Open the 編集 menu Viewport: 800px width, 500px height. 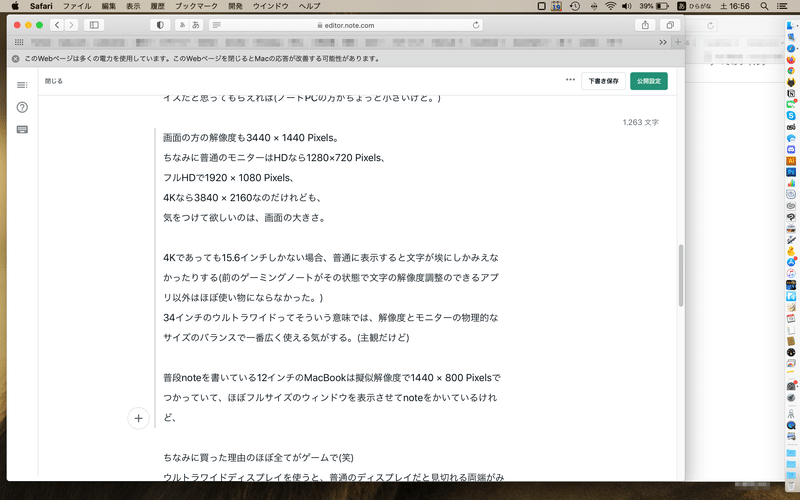pos(108,6)
